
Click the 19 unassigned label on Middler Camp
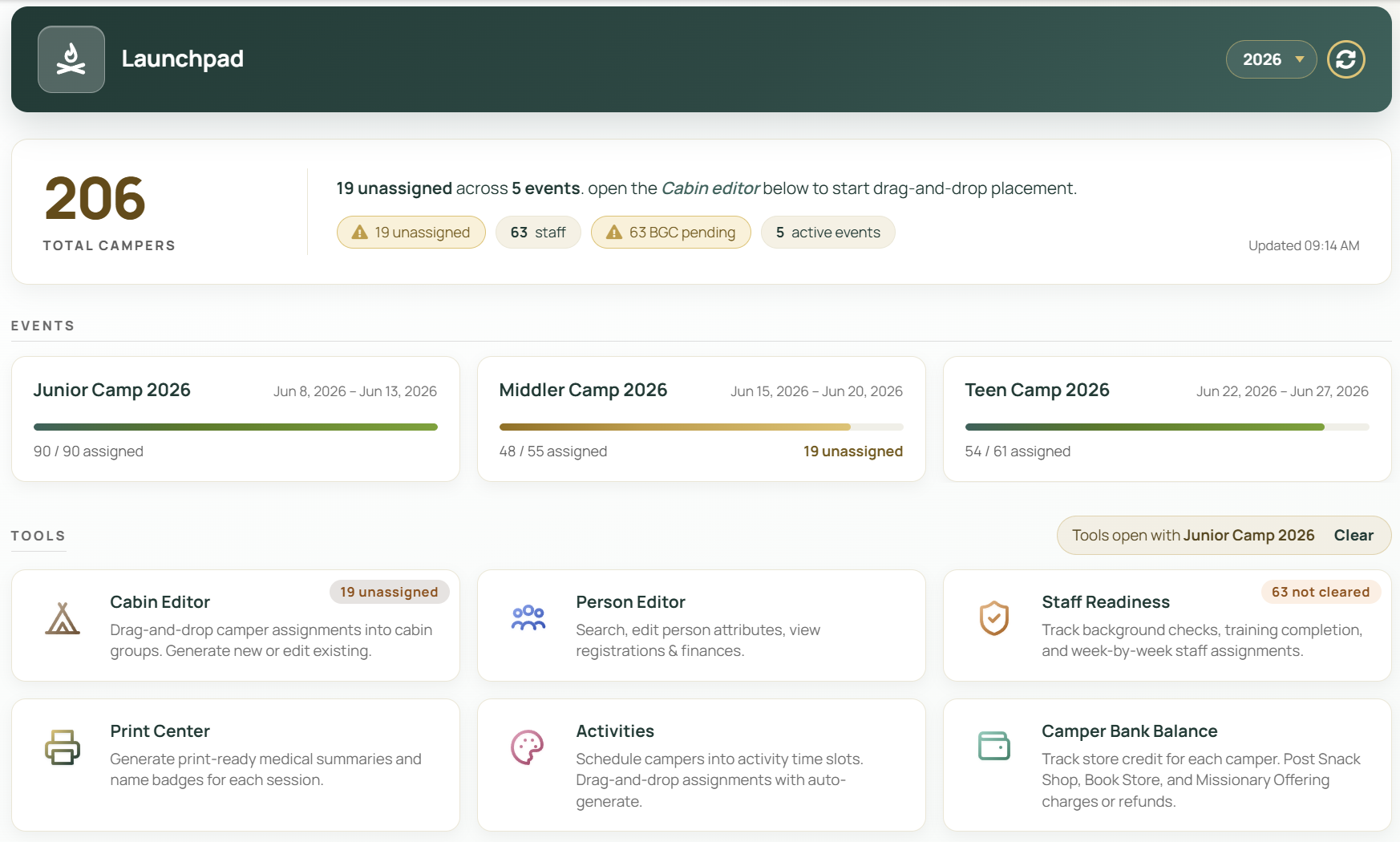tap(853, 451)
